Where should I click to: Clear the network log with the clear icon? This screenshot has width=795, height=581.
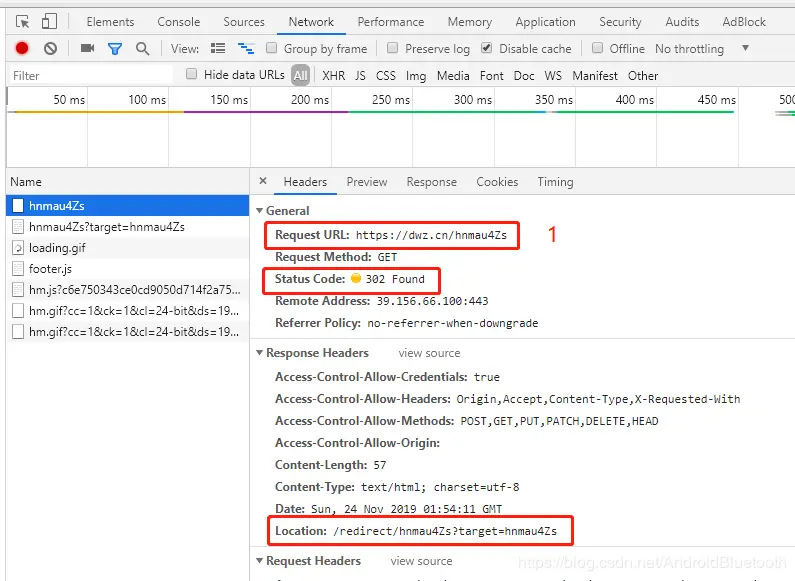point(50,49)
